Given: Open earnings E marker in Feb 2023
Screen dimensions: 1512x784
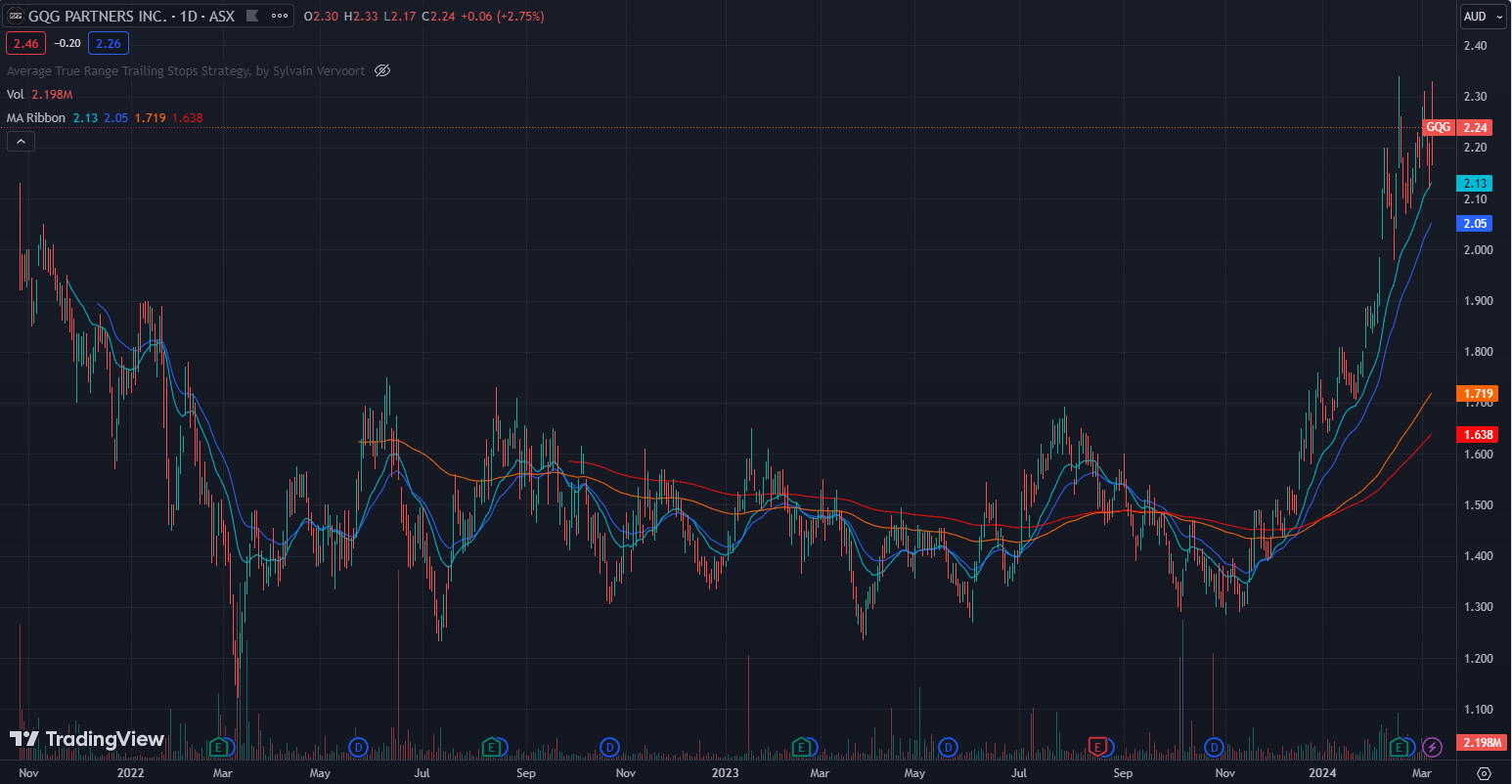Looking at the screenshot, I should coord(802,748).
